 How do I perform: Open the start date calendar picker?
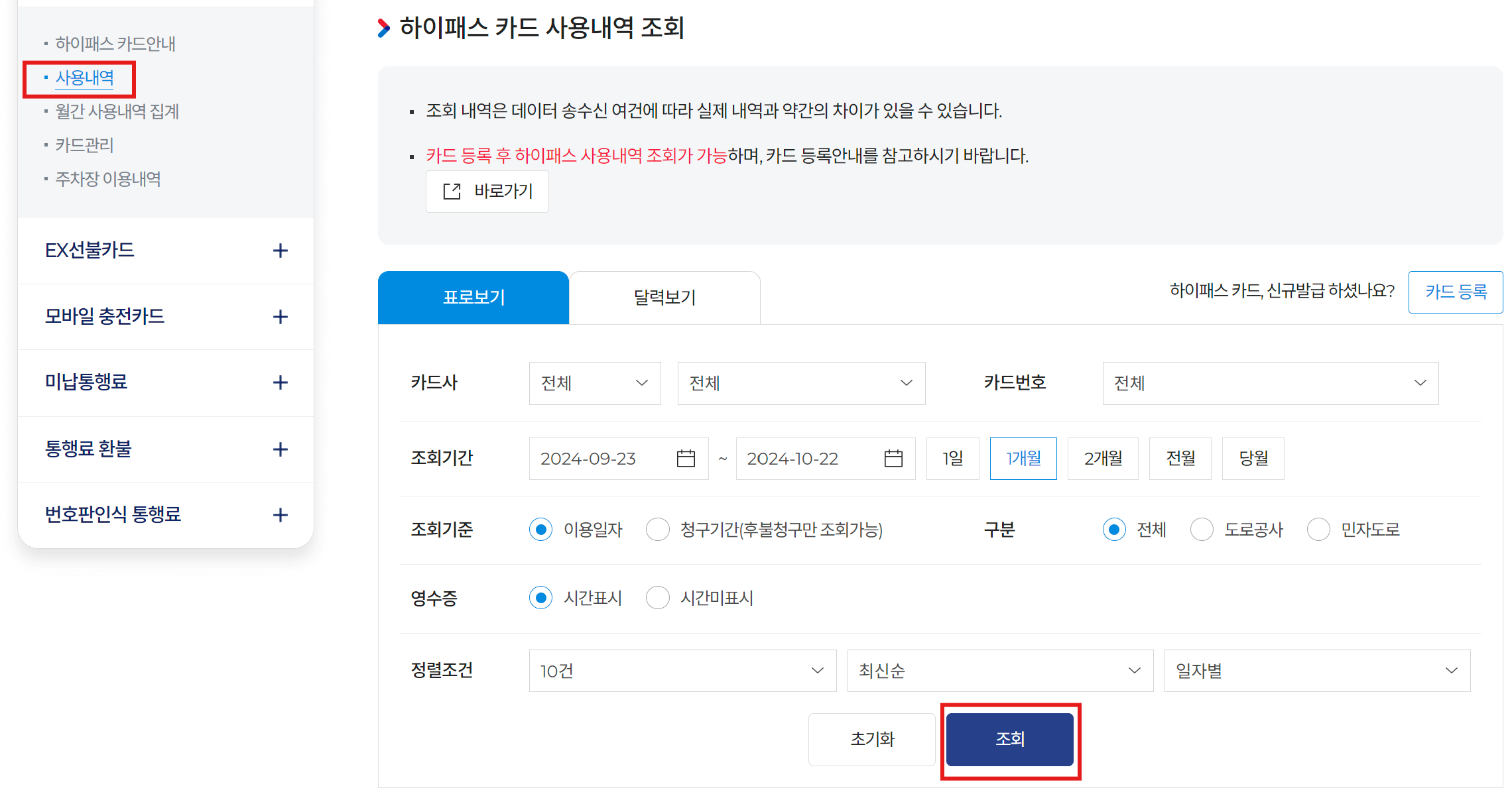pyautogui.click(x=687, y=458)
